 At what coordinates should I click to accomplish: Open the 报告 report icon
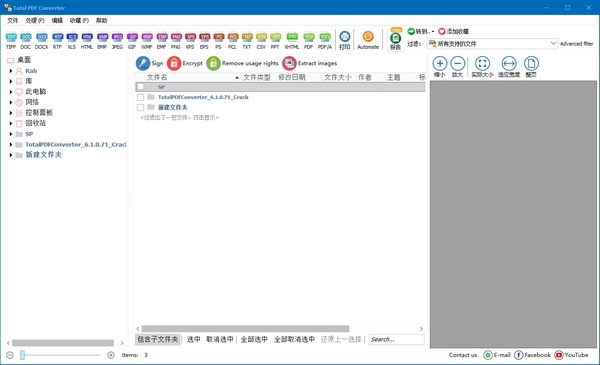pos(395,38)
